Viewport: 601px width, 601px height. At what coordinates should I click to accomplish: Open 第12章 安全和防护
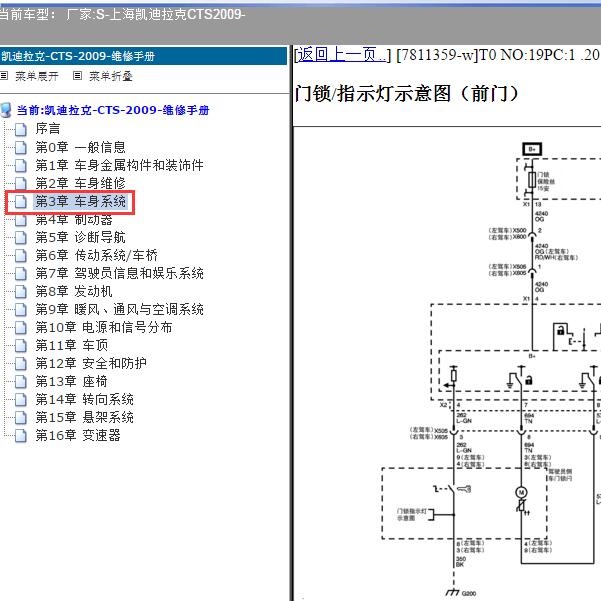[91, 363]
